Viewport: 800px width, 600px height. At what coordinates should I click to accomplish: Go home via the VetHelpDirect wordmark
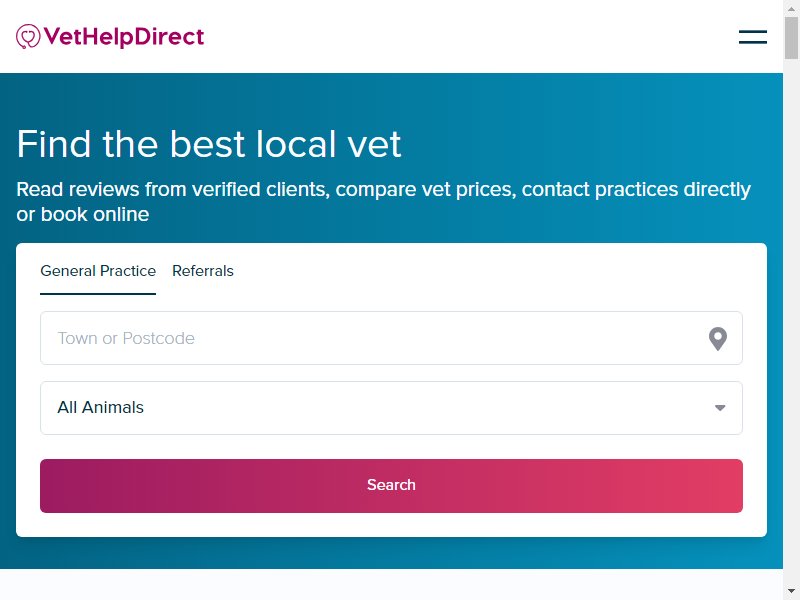[x=123, y=37]
